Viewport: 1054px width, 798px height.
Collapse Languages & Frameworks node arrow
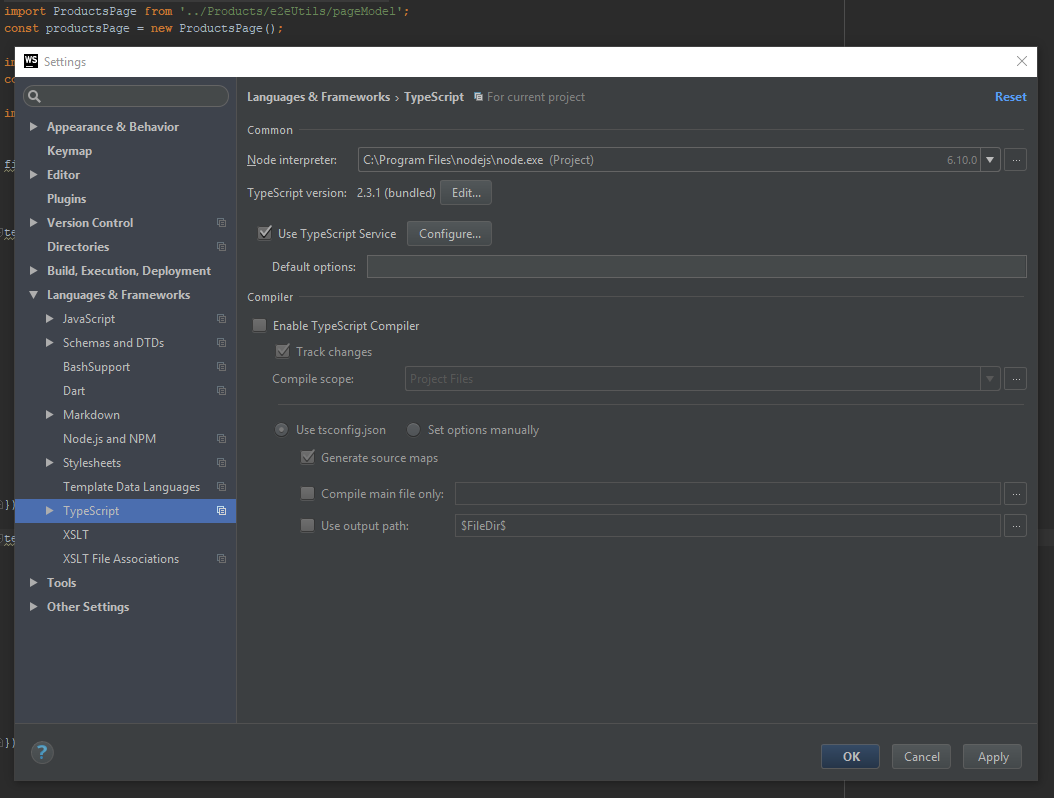pos(33,294)
